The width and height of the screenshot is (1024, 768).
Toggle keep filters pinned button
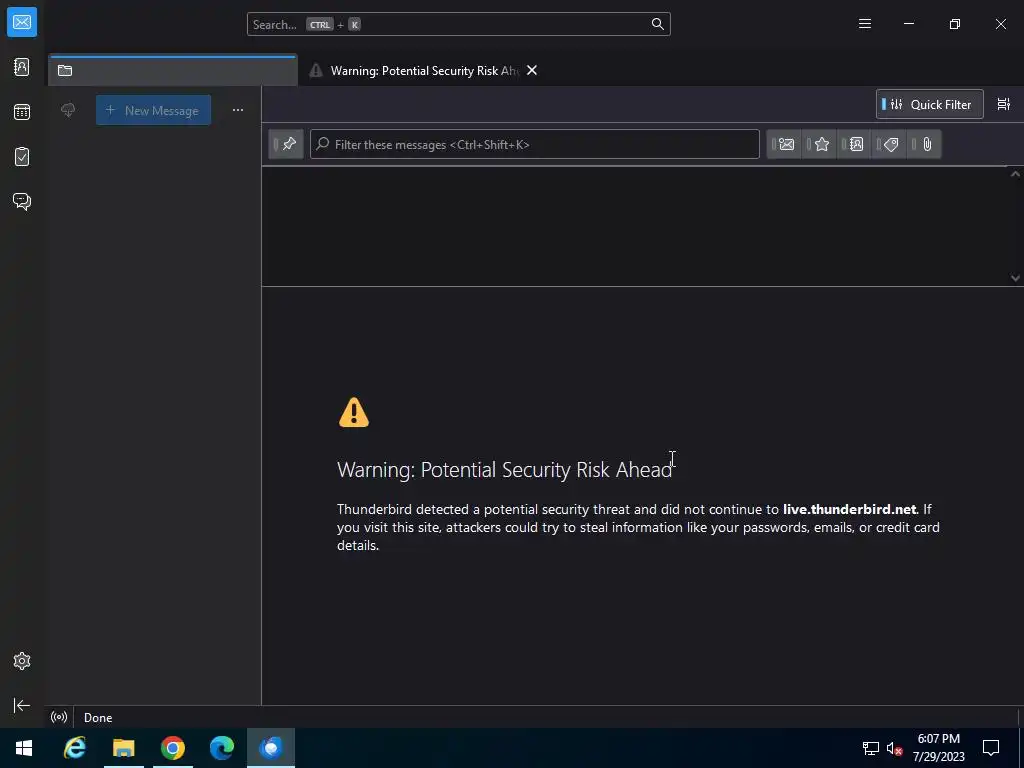pyautogui.click(x=286, y=144)
